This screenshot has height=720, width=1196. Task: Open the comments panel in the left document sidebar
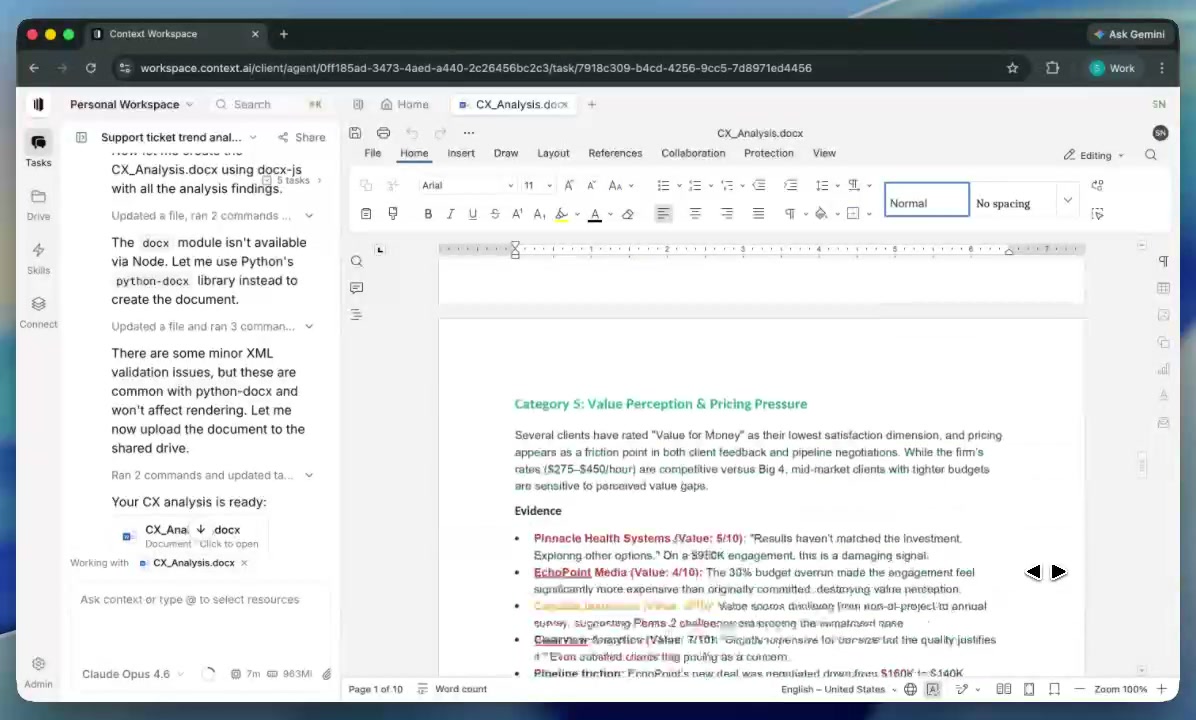(356, 288)
